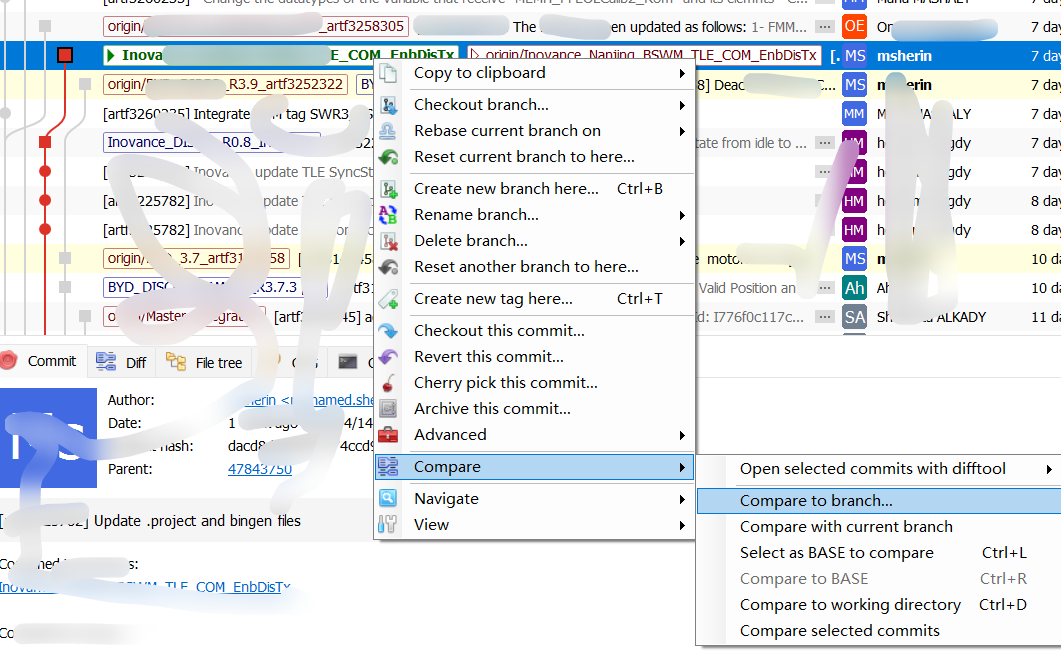
Task: Click the A-to-B icon for Rename branch
Action: 388,214
